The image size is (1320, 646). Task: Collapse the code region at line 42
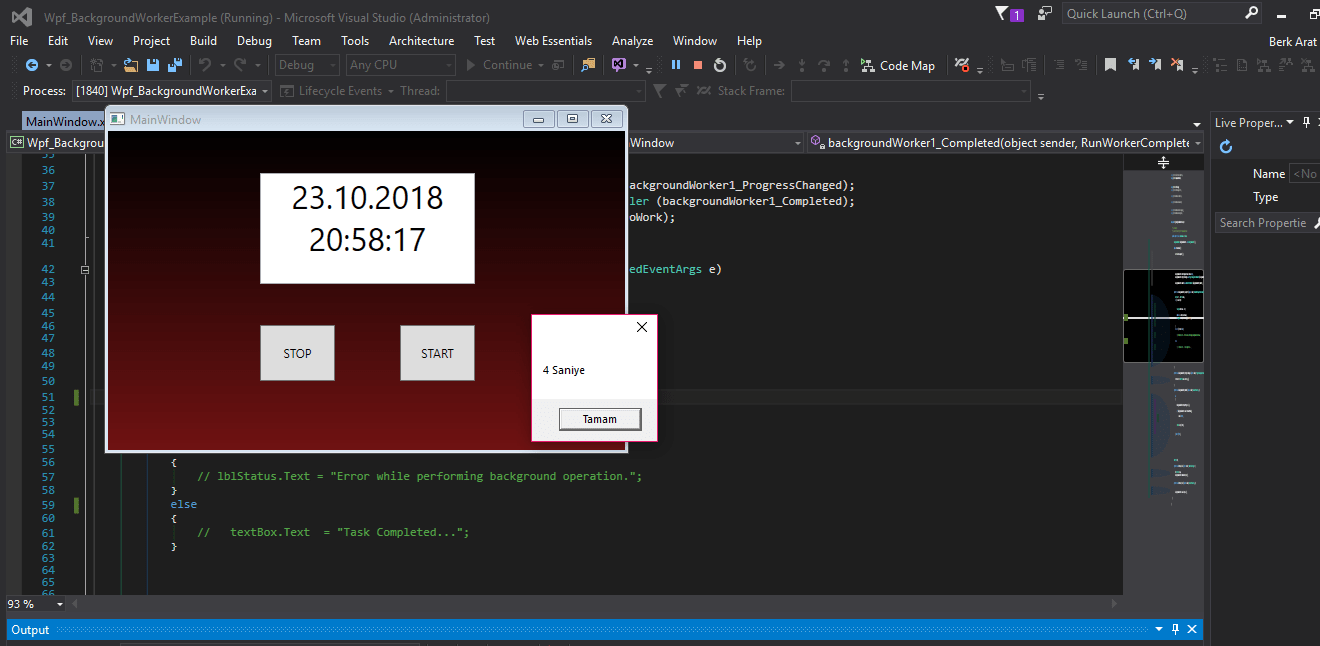coord(85,269)
